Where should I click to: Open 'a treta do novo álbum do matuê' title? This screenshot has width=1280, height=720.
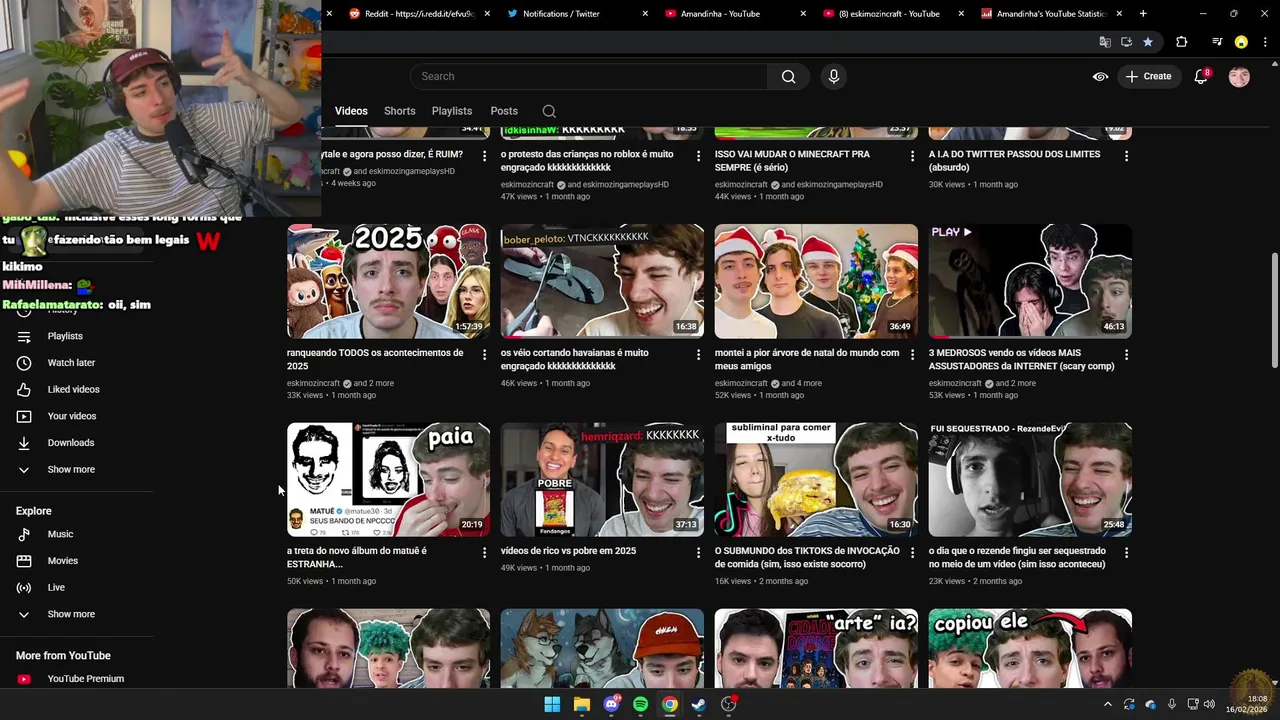[x=357, y=557]
